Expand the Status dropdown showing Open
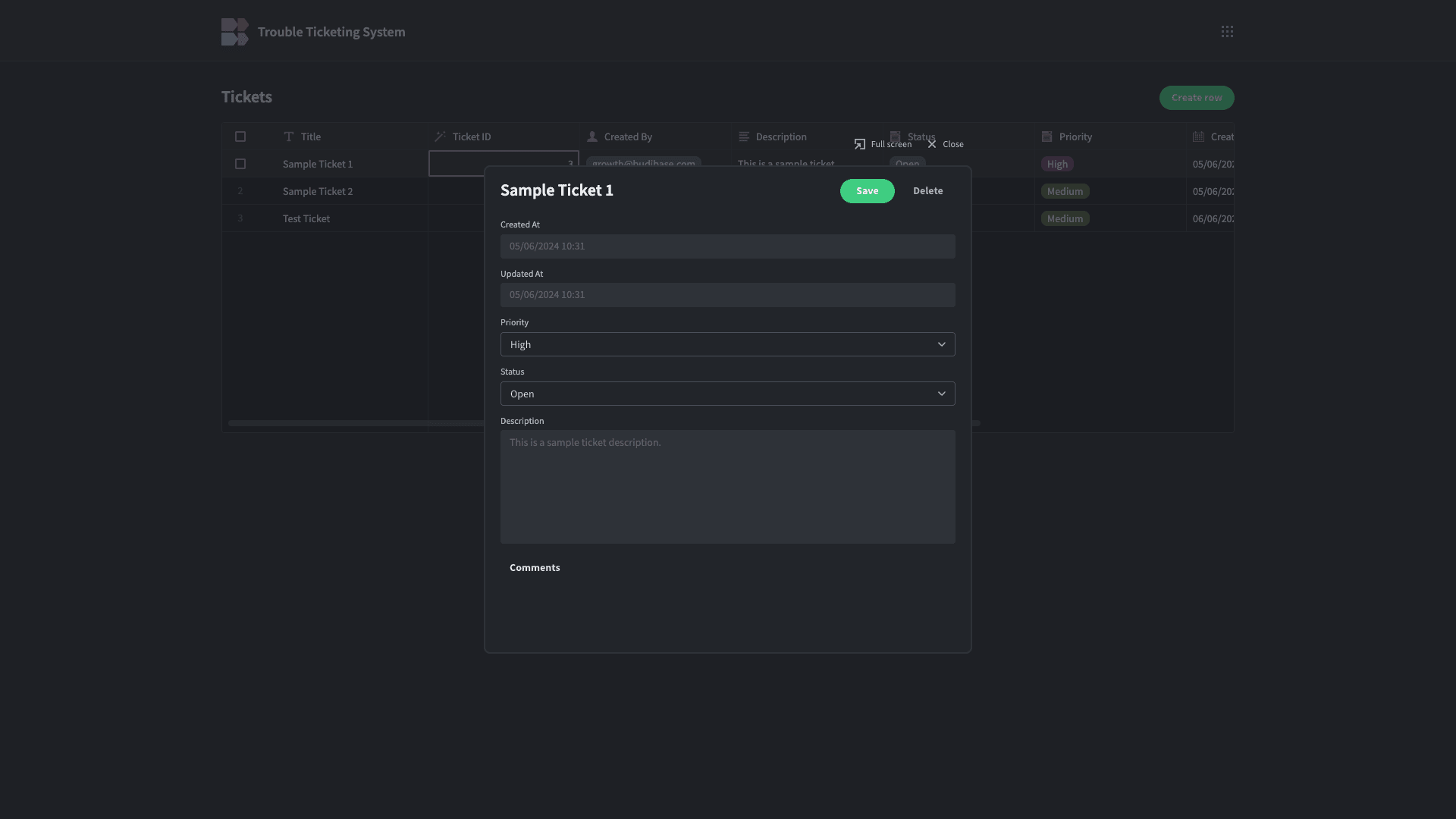Viewport: 1456px width, 819px height. [728, 394]
